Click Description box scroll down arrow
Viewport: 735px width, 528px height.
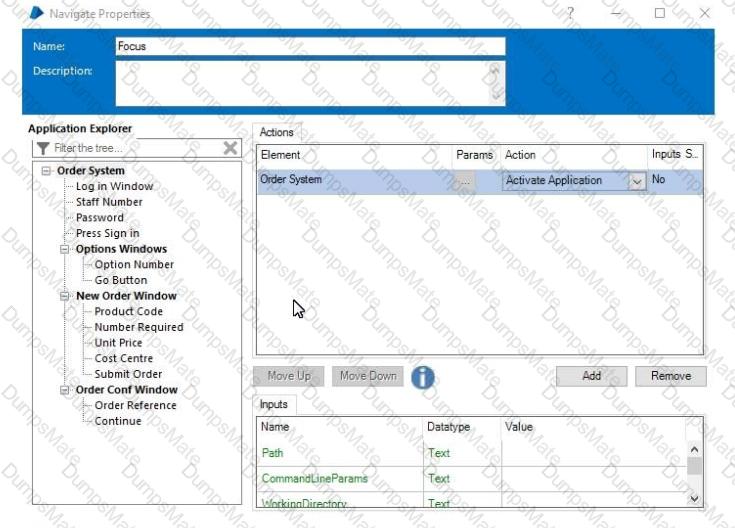click(x=495, y=95)
